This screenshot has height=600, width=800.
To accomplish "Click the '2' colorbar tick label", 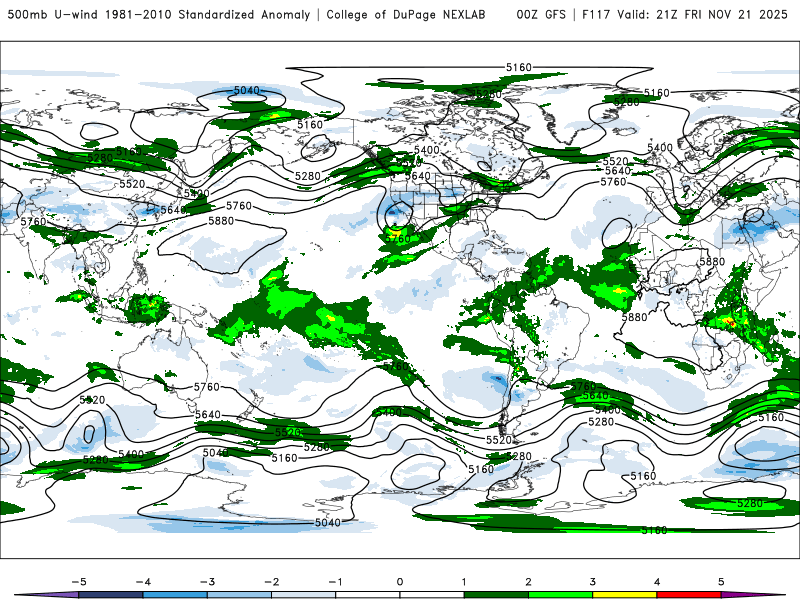I will point(528,582).
